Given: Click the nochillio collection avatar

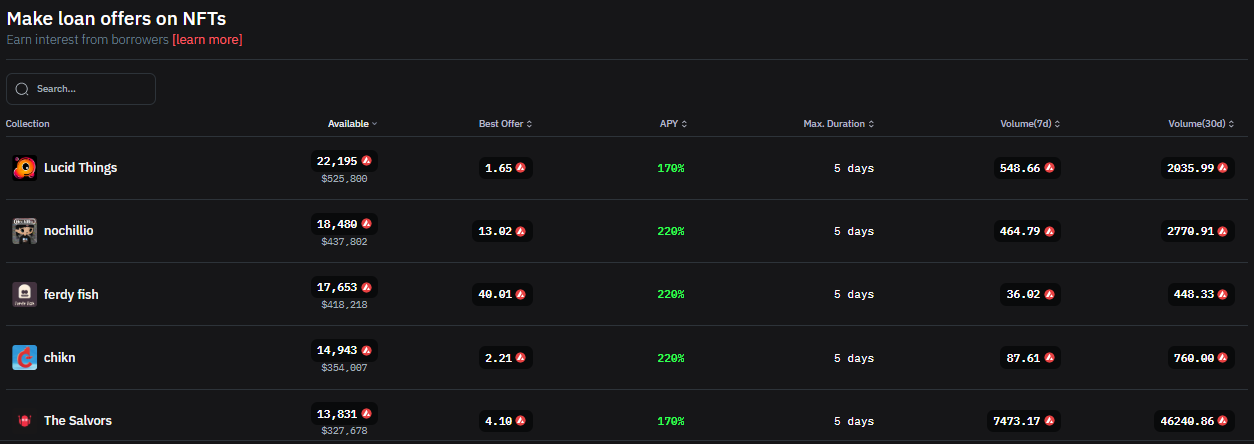Looking at the screenshot, I should [x=25, y=231].
